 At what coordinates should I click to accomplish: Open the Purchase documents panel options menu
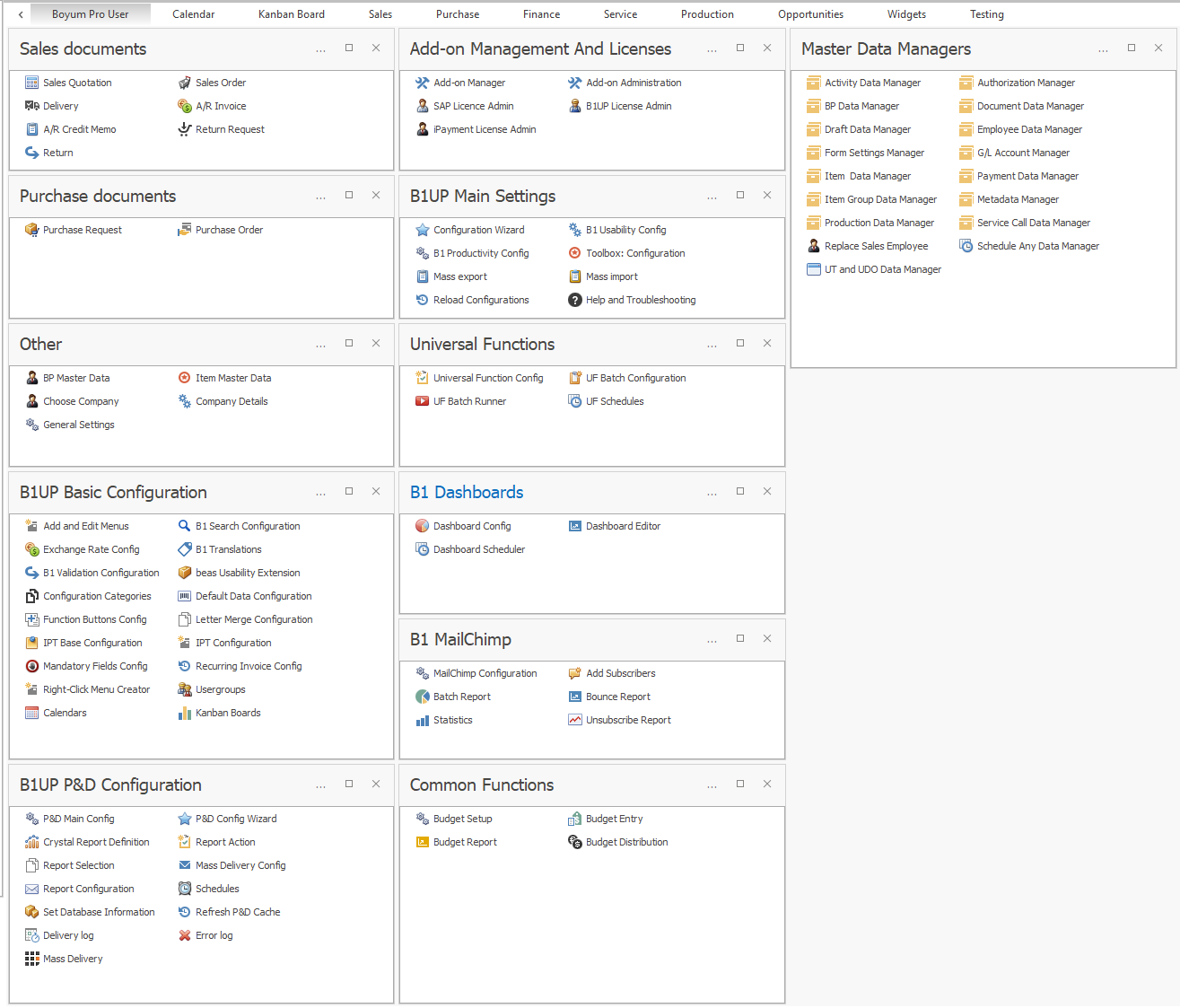pyautogui.click(x=320, y=197)
